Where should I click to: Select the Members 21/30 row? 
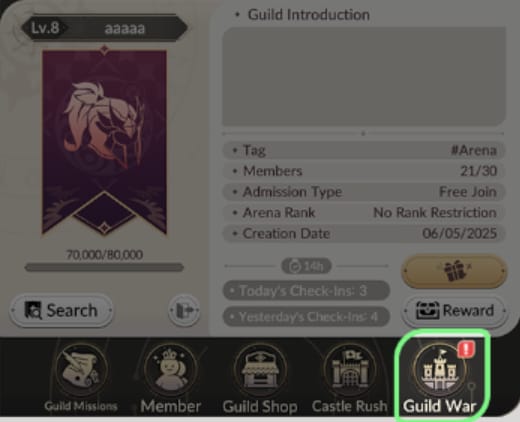coord(364,171)
